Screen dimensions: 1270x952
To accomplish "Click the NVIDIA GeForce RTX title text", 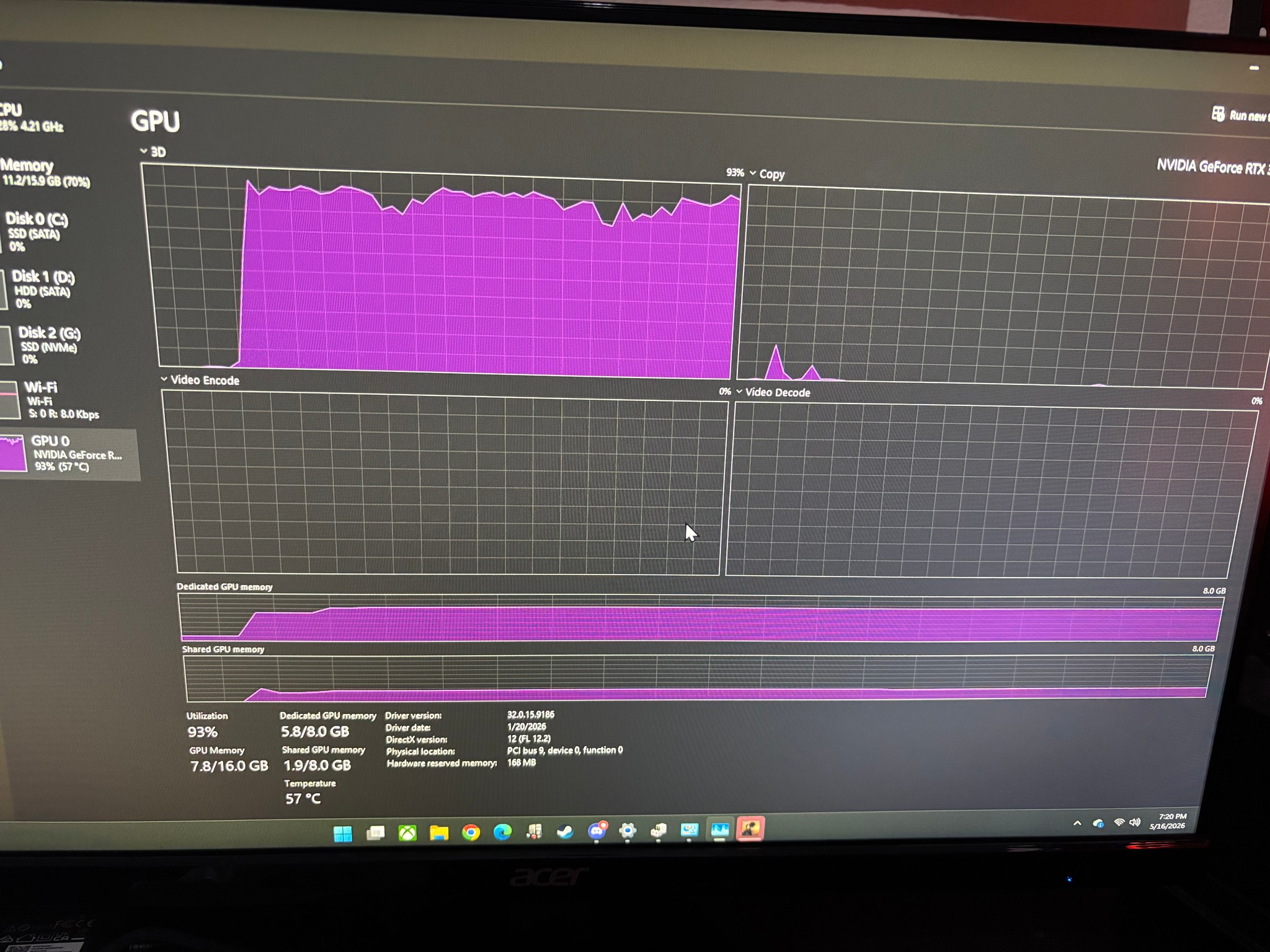I will pos(1213,167).
